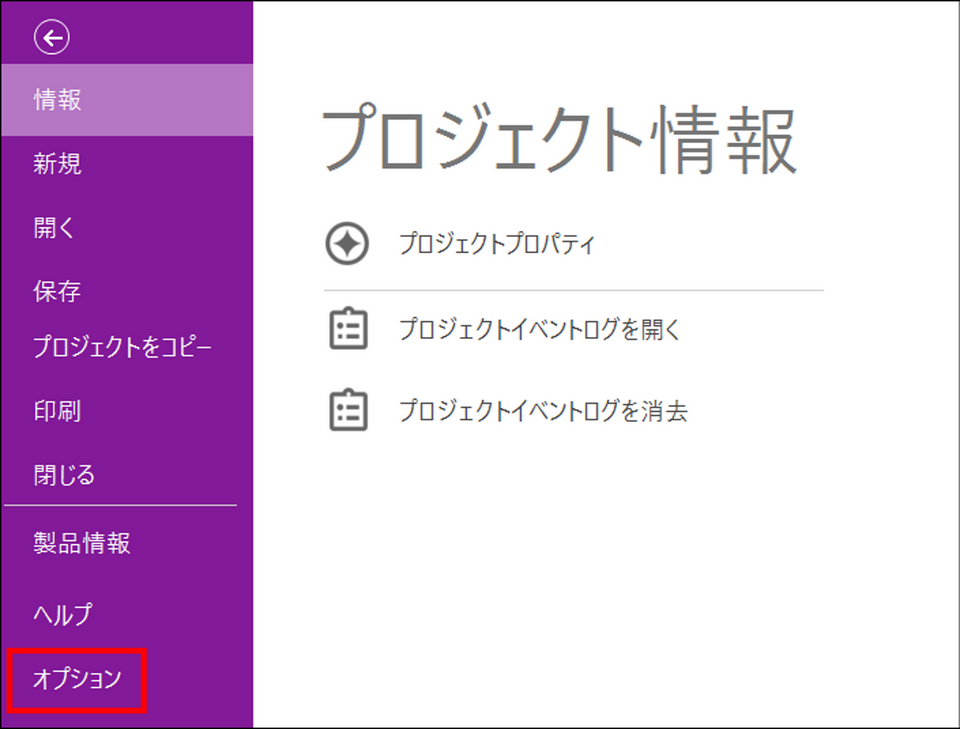Choose プロジェクトをコピー in the sidebar
The height and width of the screenshot is (729, 960).
[122, 348]
